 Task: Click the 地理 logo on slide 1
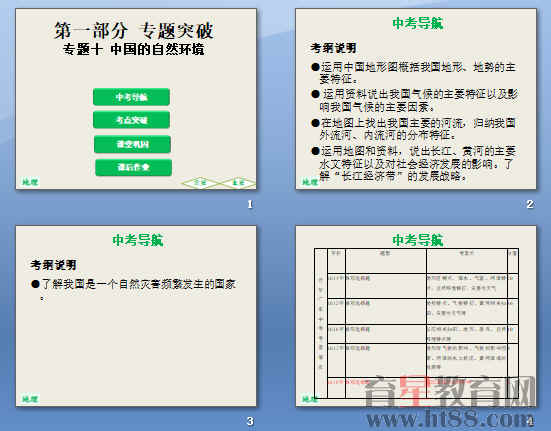30,182
